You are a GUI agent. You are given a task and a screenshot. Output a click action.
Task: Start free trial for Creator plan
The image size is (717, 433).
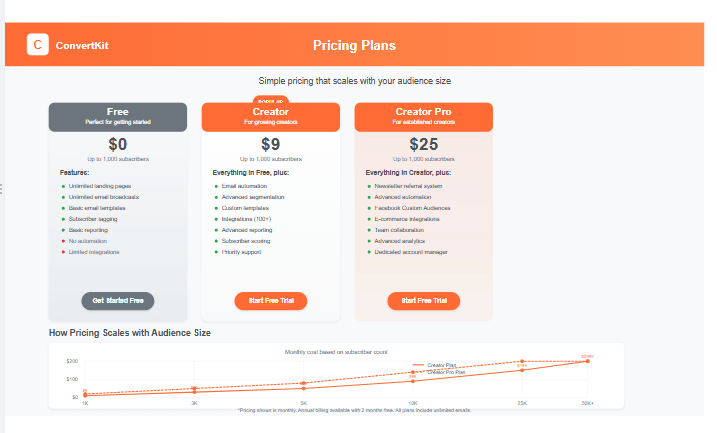270,300
